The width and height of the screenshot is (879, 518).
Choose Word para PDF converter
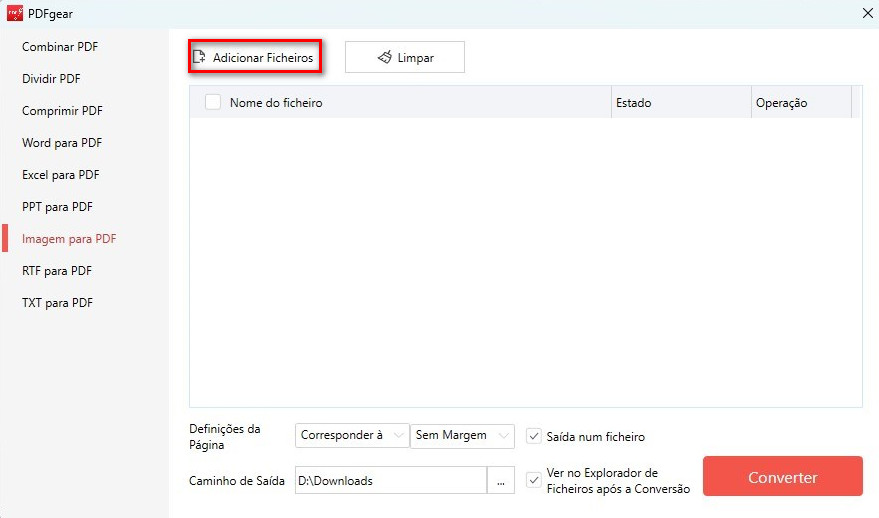click(x=62, y=143)
